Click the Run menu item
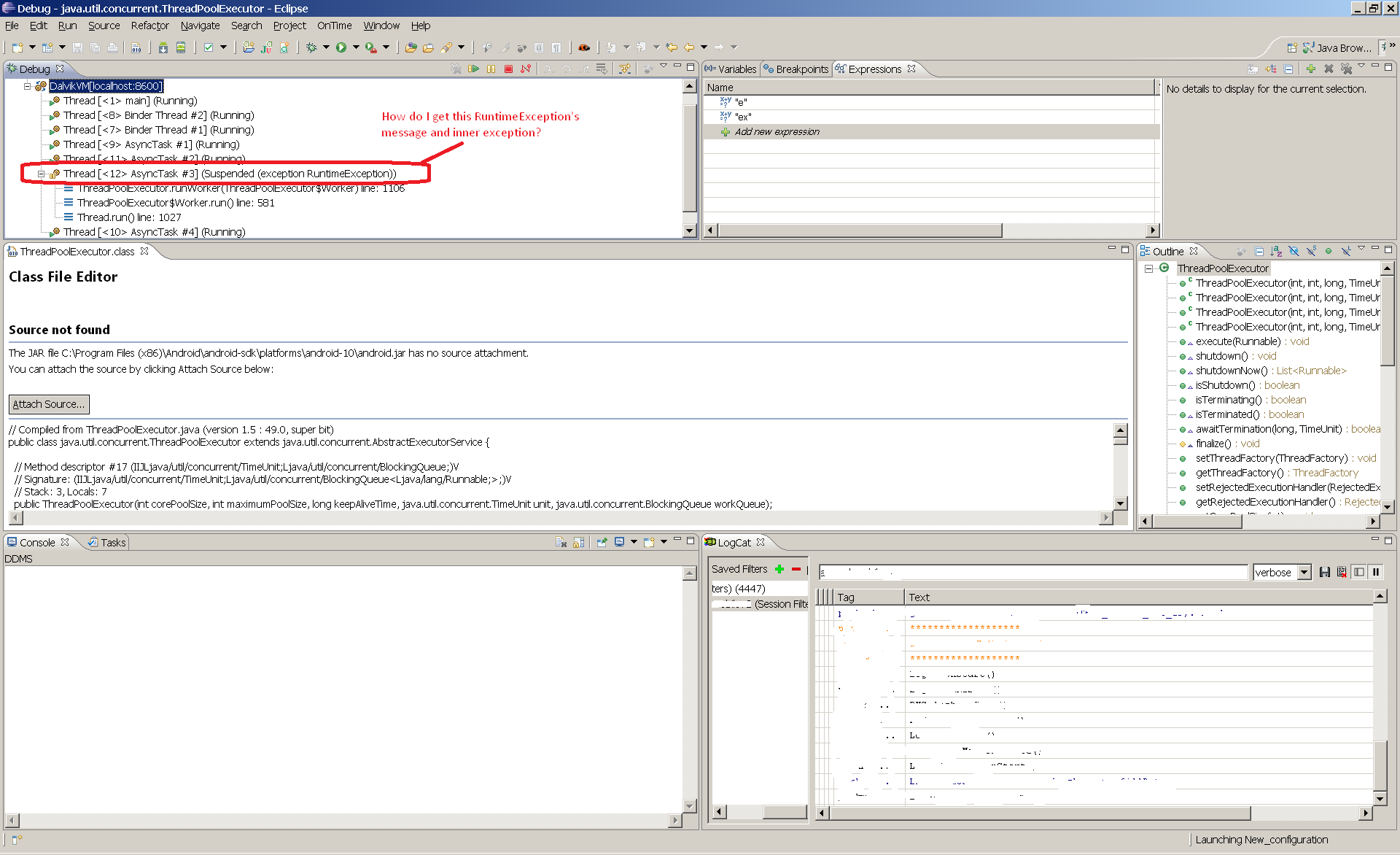The image size is (1400, 855). (x=66, y=25)
